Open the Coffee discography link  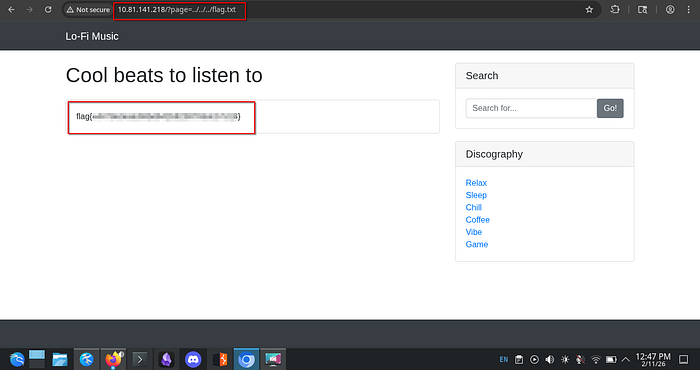(x=478, y=220)
